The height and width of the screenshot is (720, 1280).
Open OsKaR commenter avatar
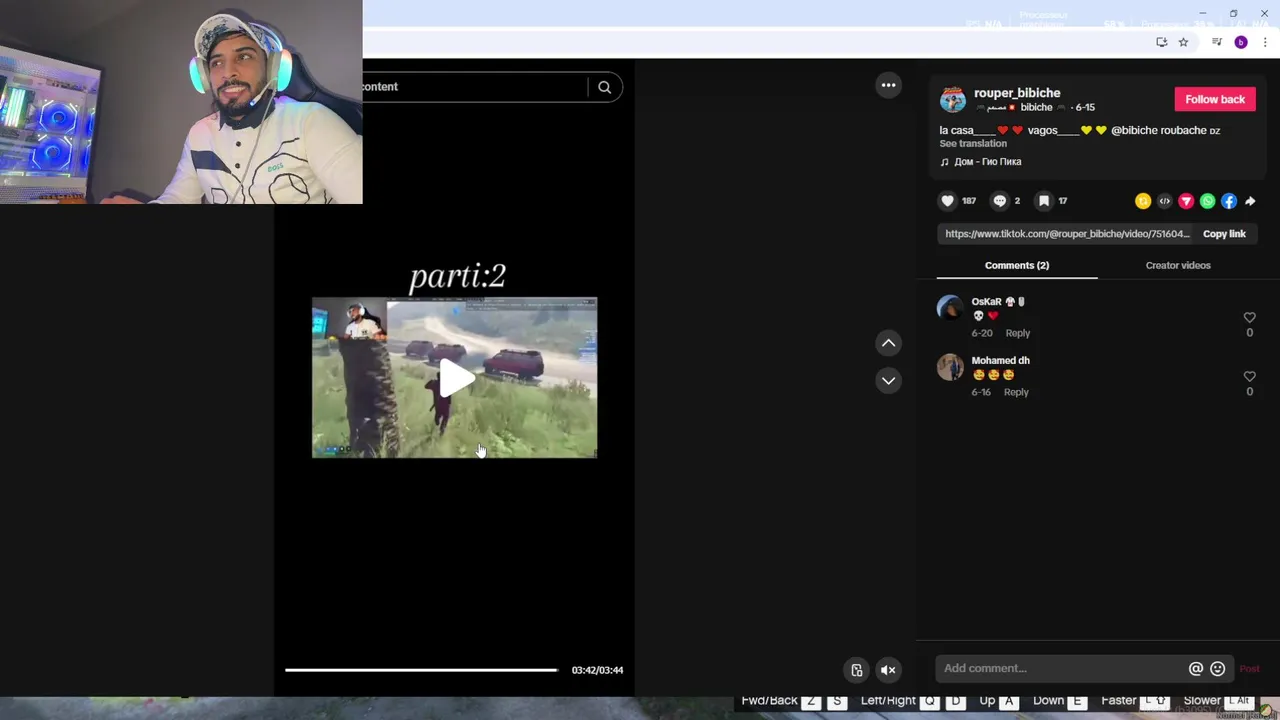pos(950,308)
